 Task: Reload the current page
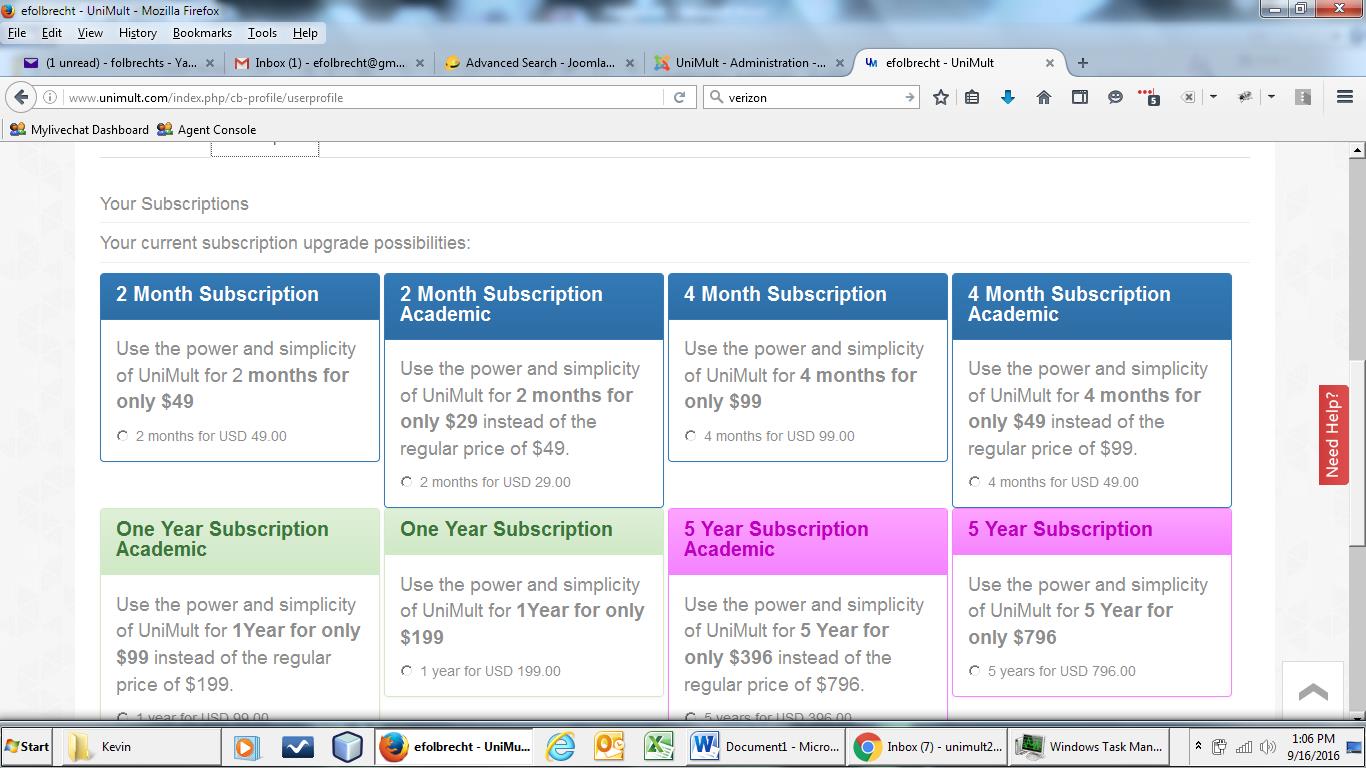click(679, 97)
